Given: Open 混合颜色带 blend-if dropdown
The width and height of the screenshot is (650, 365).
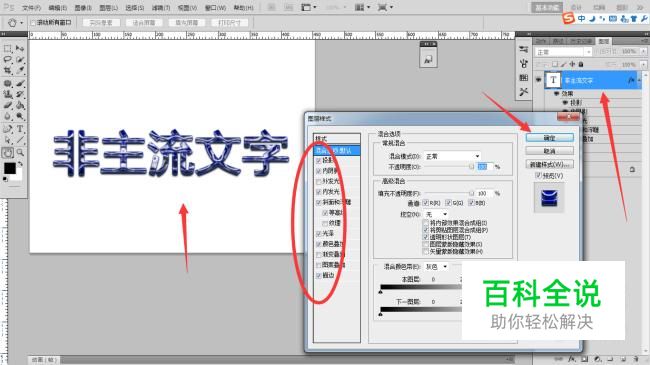Looking at the screenshot, I should [436, 266].
